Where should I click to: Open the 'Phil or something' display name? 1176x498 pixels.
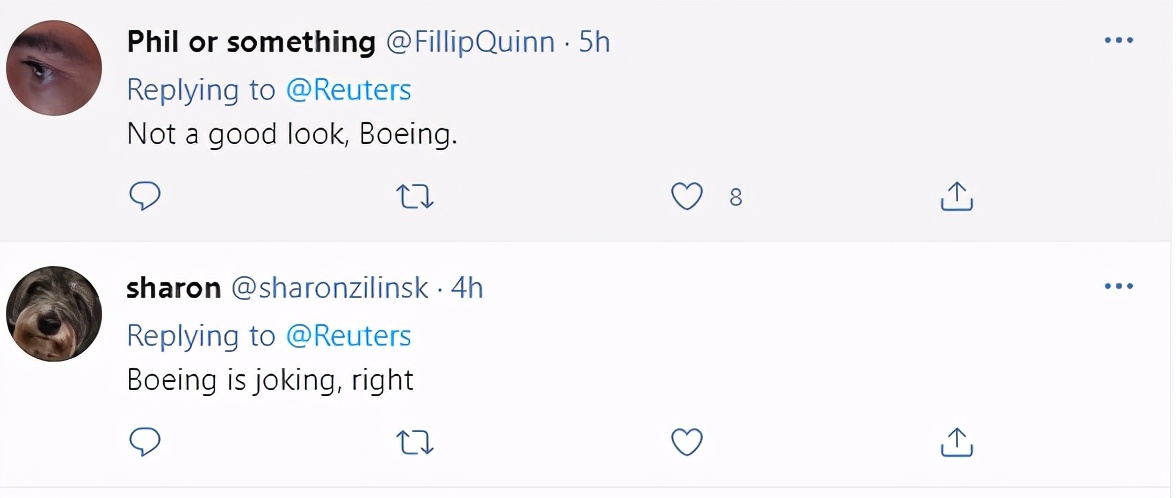(x=251, y=42)
